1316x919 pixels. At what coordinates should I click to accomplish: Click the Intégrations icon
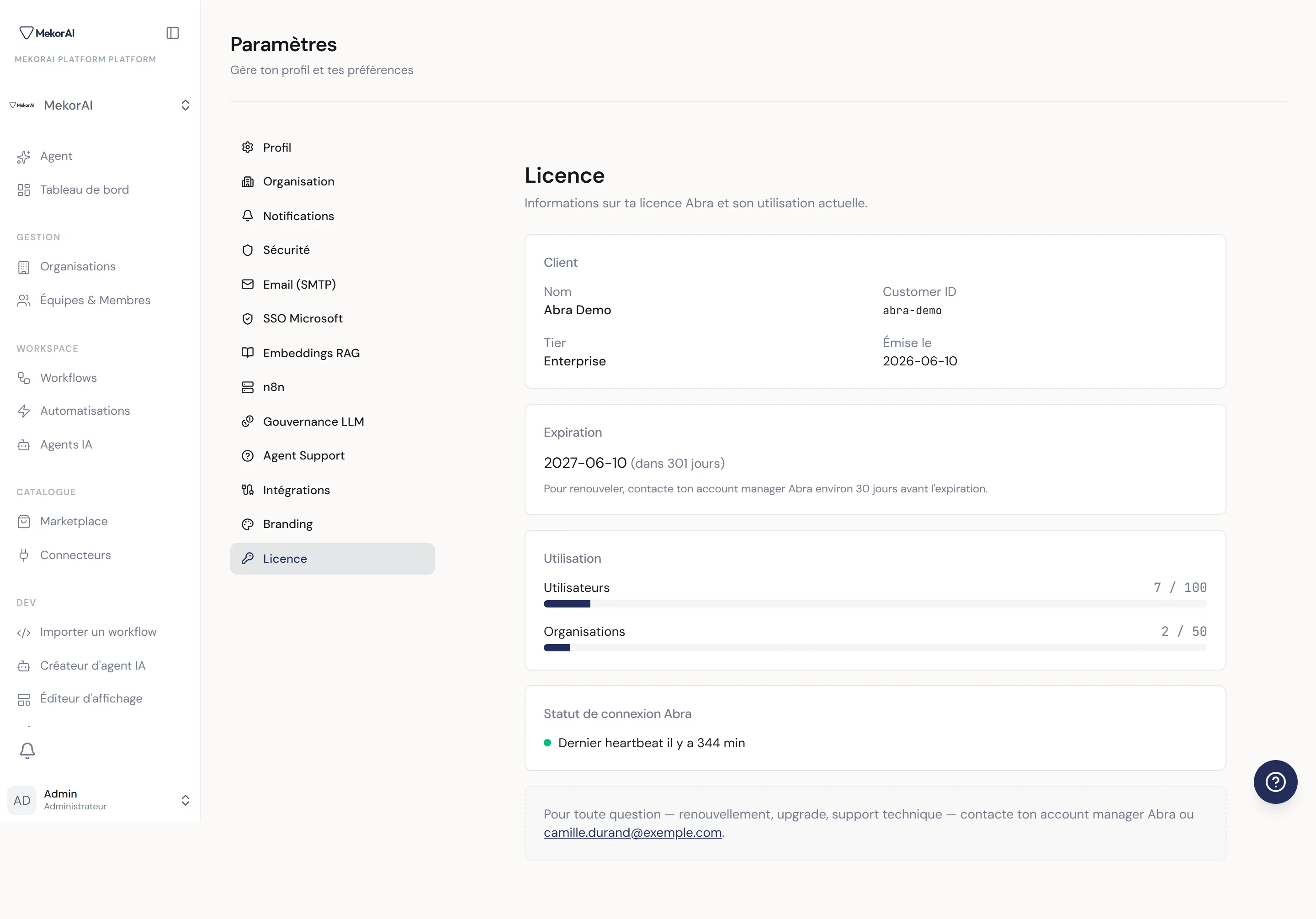[x=248, y=490]
